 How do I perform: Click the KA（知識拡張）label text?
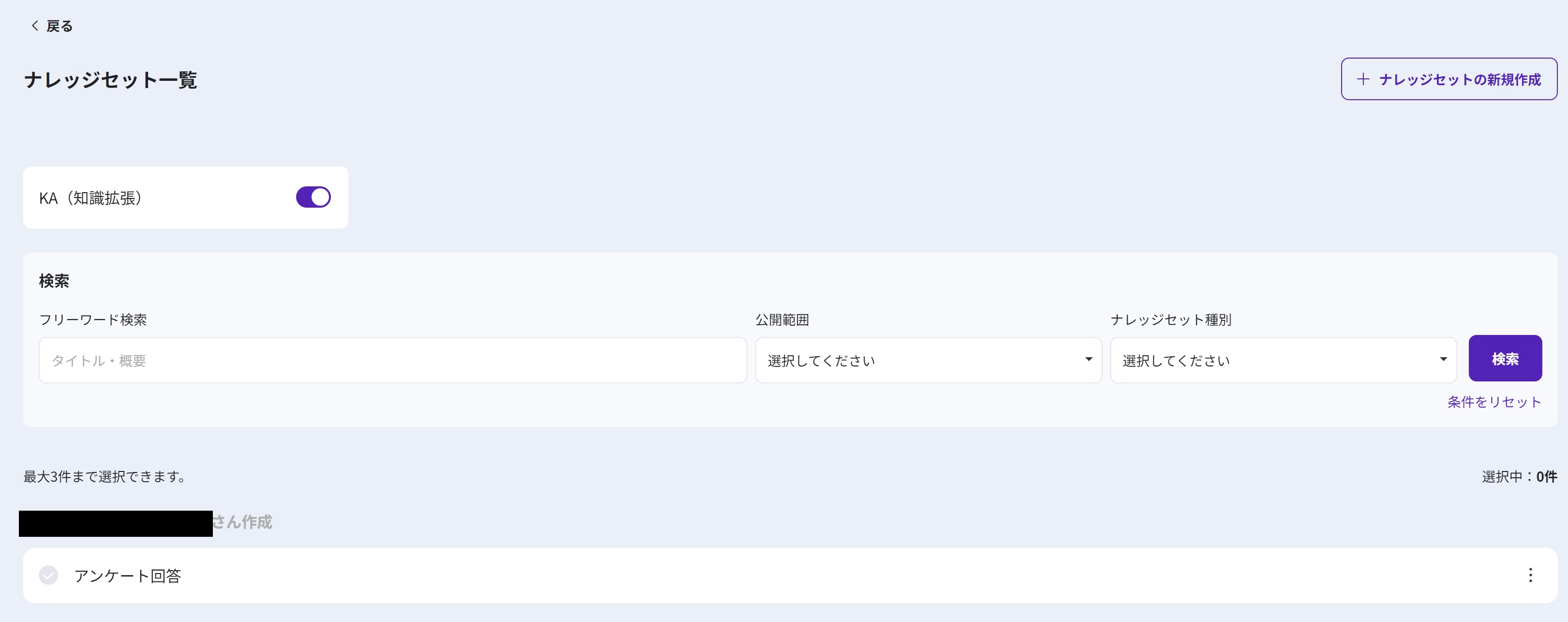point(90,198)
